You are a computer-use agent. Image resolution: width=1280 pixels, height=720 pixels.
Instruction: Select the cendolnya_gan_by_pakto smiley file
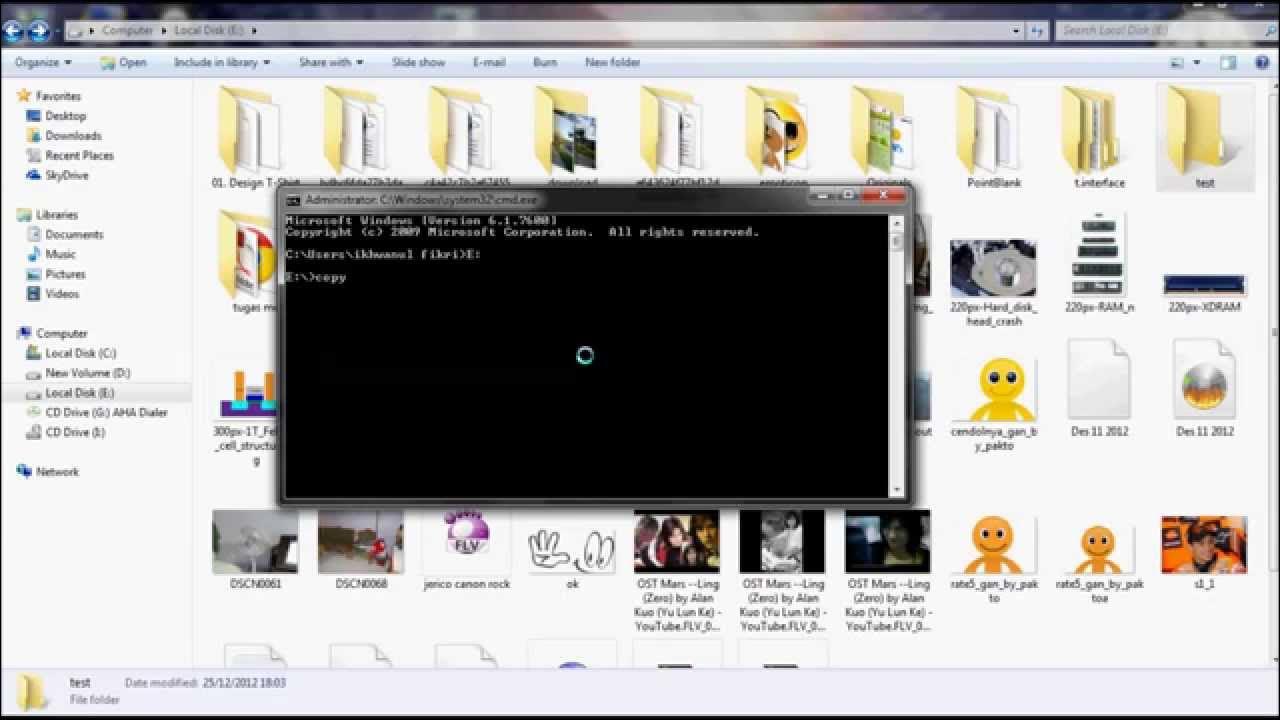click(x=993, y=403)
